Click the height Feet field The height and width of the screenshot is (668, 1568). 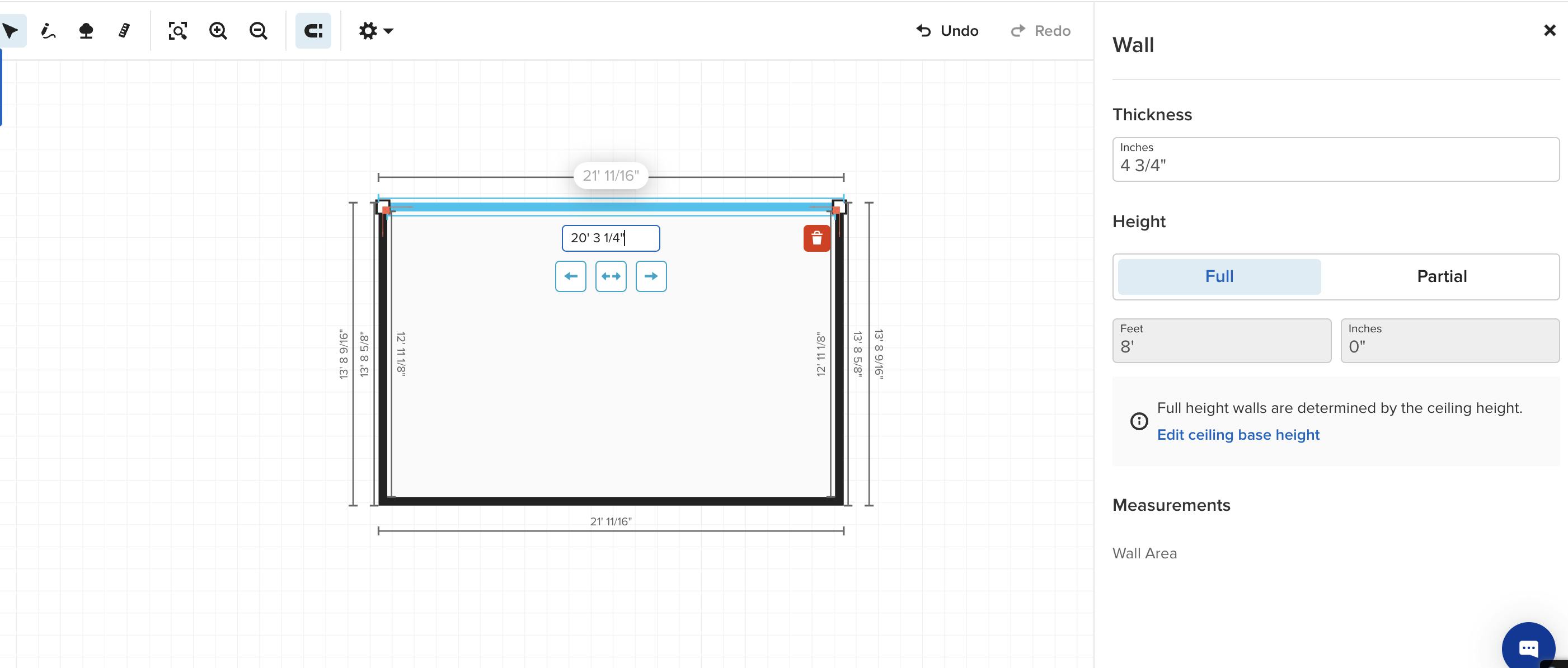[x=1222, y=340]
